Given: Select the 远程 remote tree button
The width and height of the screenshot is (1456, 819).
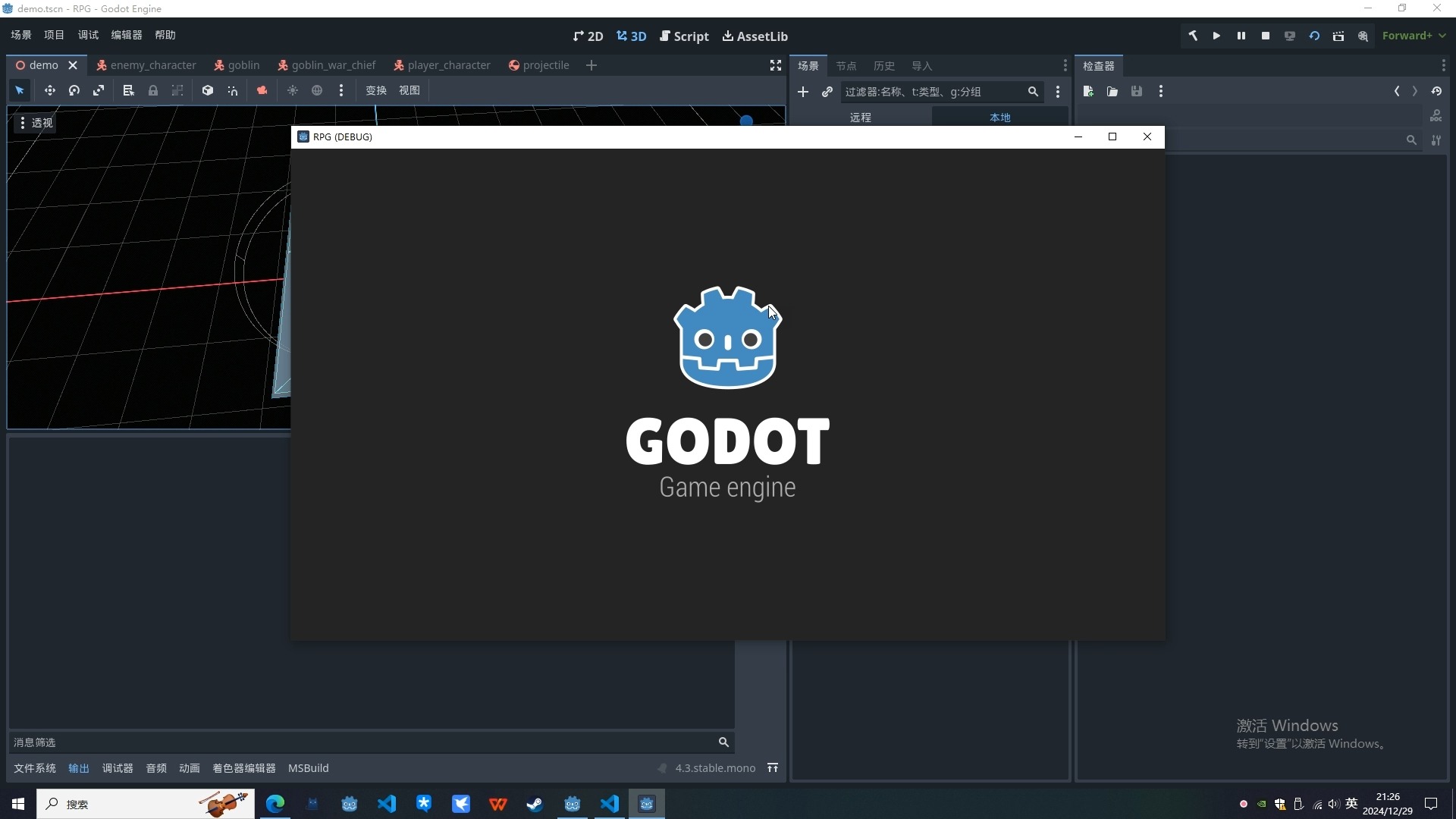Looking at the screenshot, I should coord(861,118).
